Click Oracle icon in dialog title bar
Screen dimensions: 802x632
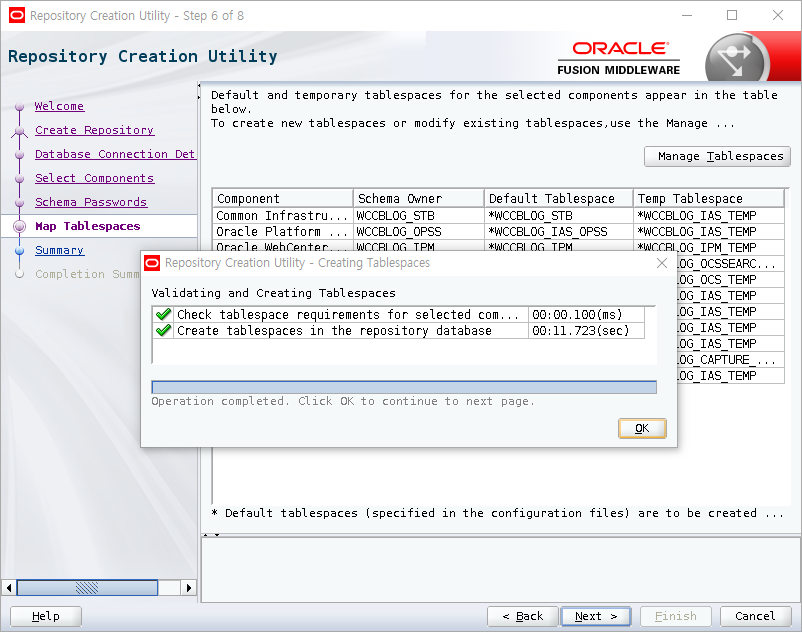click(152, 263)
